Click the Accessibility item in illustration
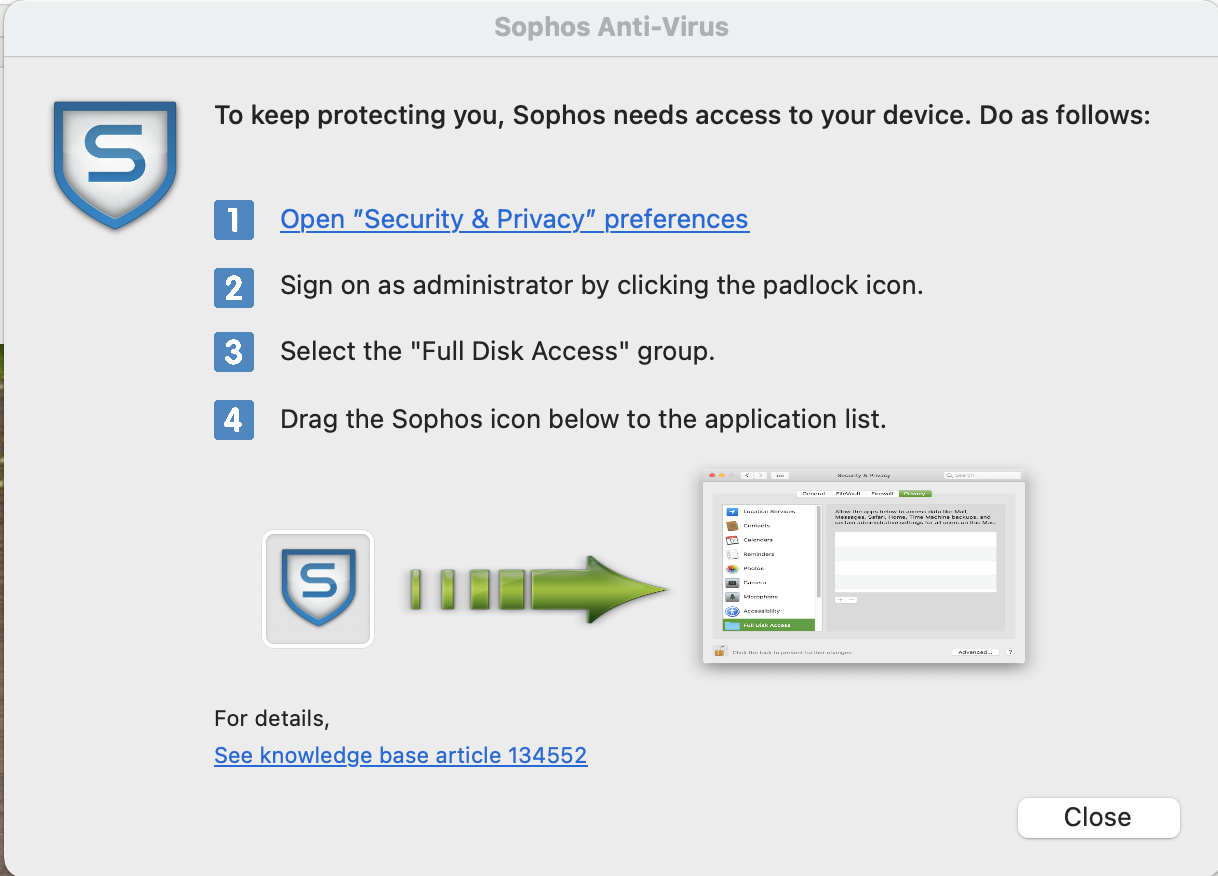The width and height of the screenshot is (1218, 876). tap(753, 610)
